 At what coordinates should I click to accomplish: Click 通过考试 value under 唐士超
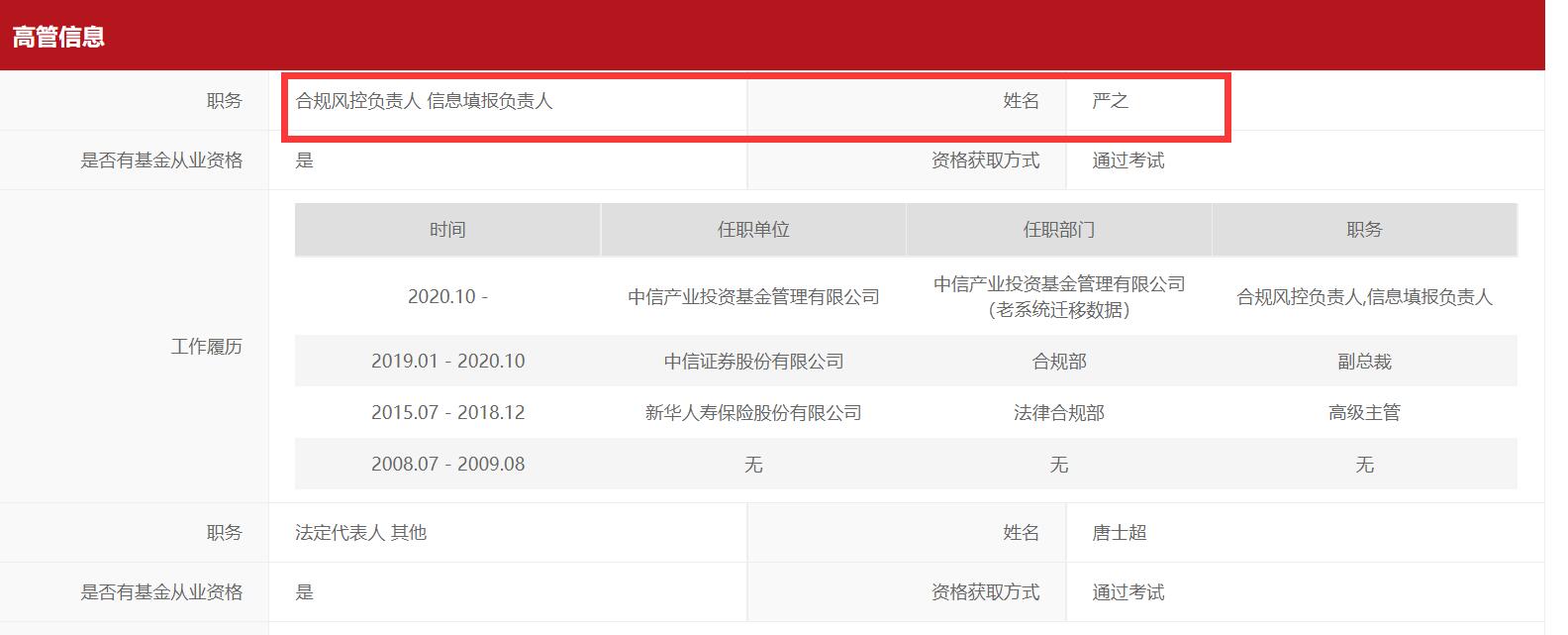point(1128,592)
